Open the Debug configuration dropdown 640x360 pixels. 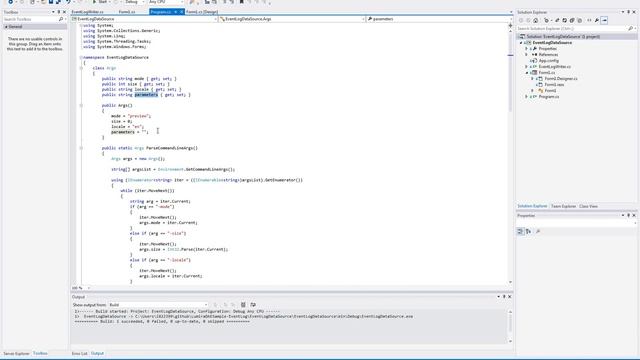(x=134, y=2)
